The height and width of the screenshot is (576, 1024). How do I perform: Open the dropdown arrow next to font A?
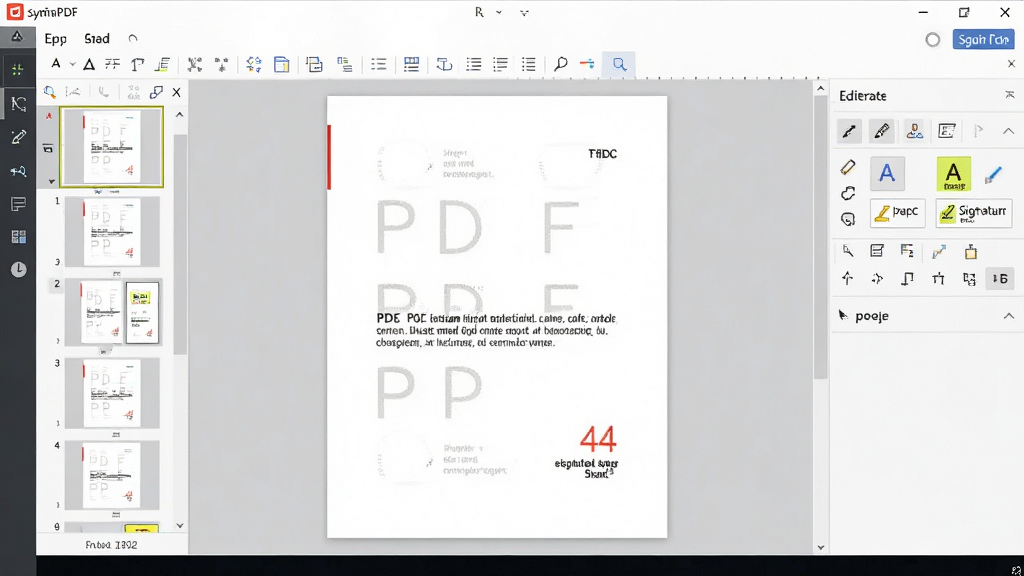[x=72, y=64]
